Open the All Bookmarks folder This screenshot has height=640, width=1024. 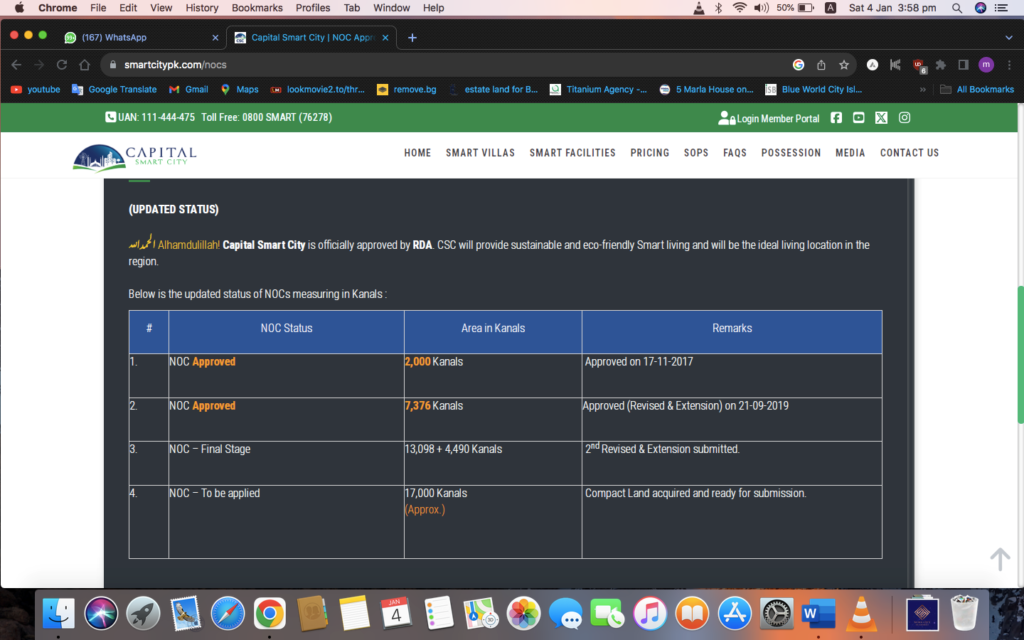(977, 89)
